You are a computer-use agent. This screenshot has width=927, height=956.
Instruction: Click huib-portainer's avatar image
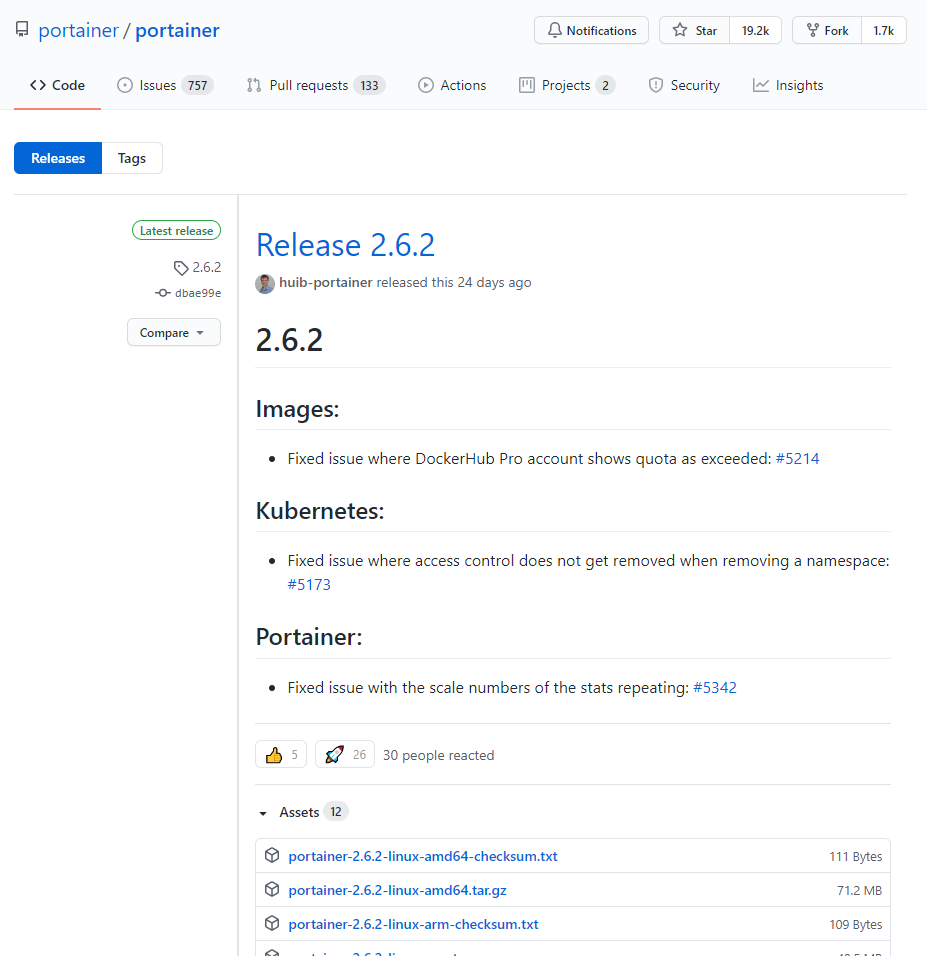click(265, 284)
